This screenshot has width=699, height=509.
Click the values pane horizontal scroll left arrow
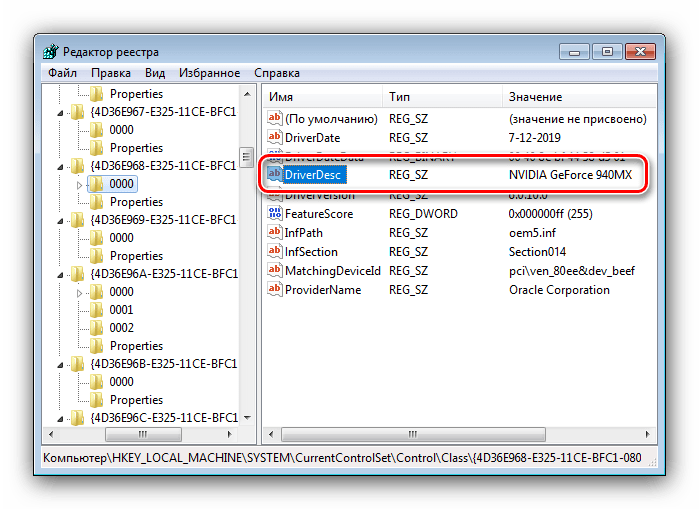point(271,434)
